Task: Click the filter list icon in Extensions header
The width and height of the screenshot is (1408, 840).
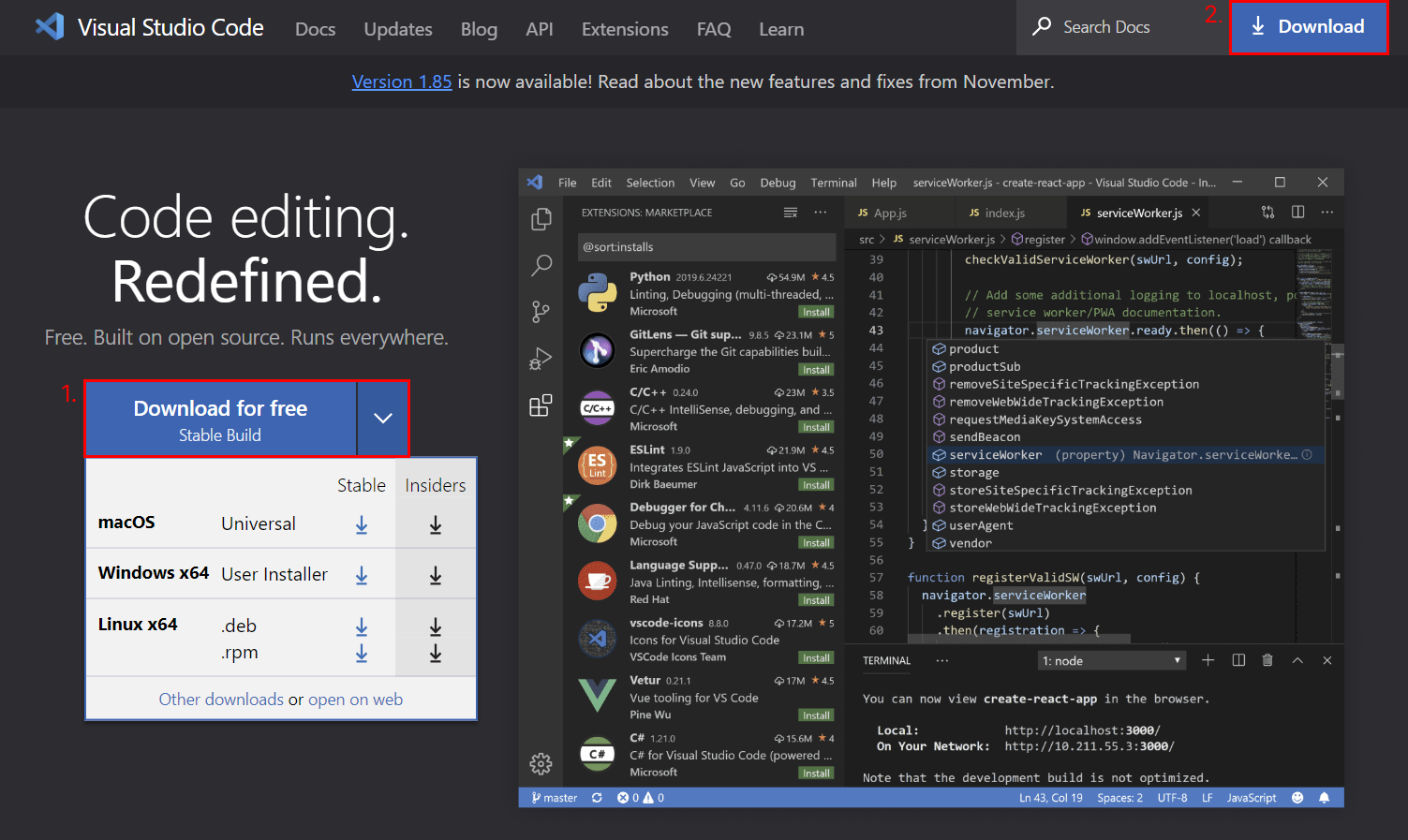Action: tap(791, 213)
